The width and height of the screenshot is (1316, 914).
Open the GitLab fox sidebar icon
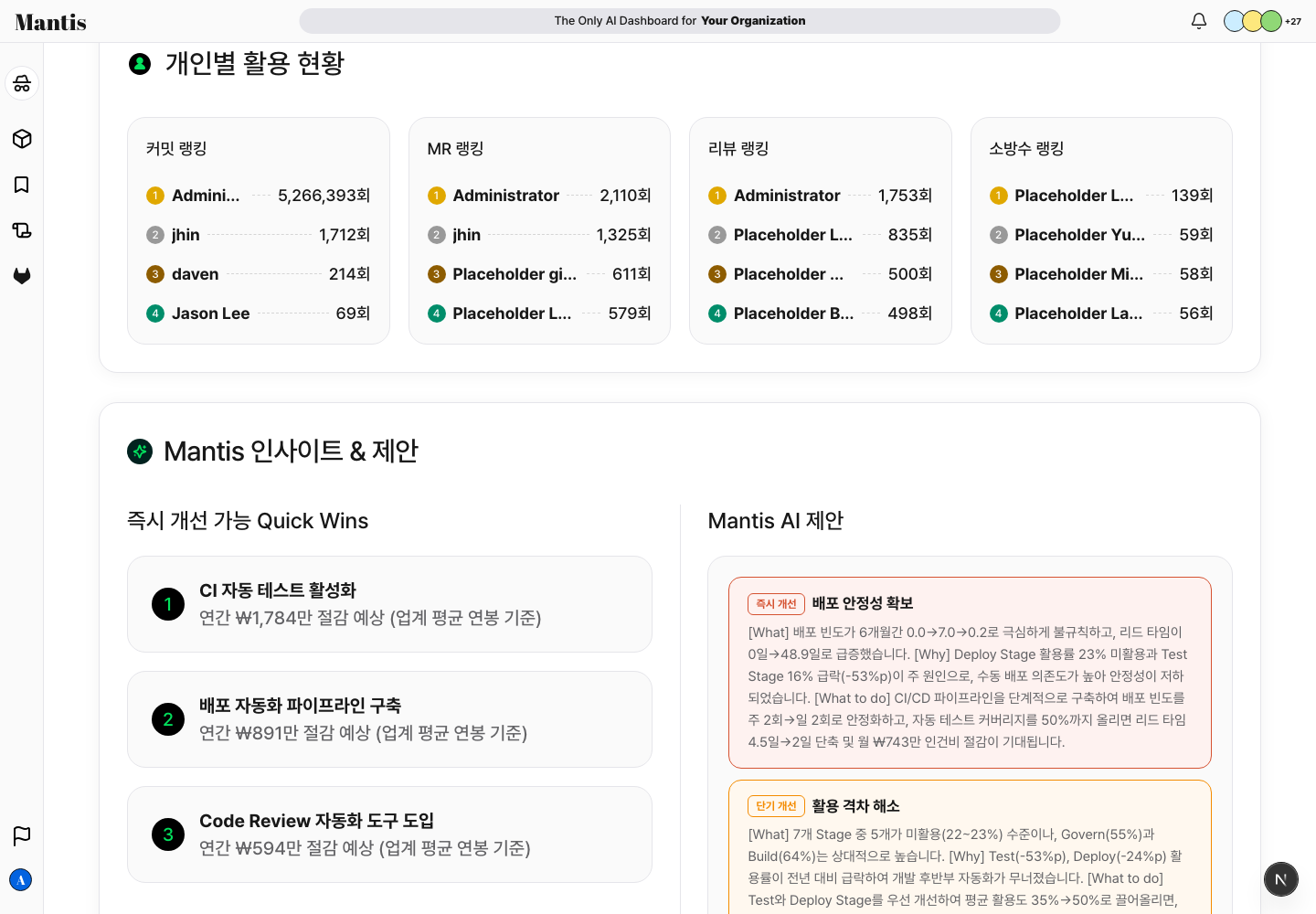click(x=22, y=276)
